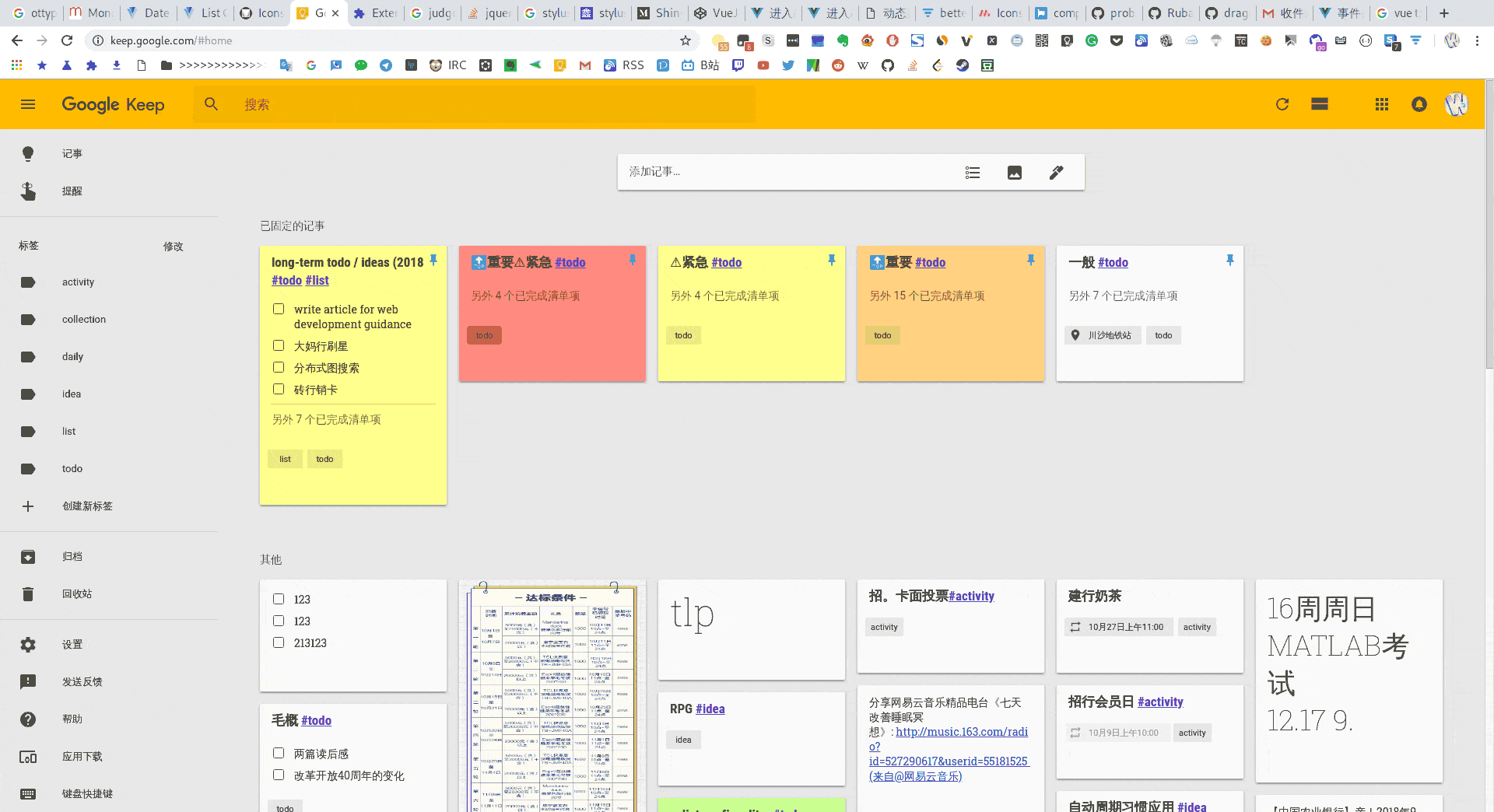The width and height of the screenshot is (1494, 812).
Task: Filter notes by collection label
Action: (x=109, y=320)
